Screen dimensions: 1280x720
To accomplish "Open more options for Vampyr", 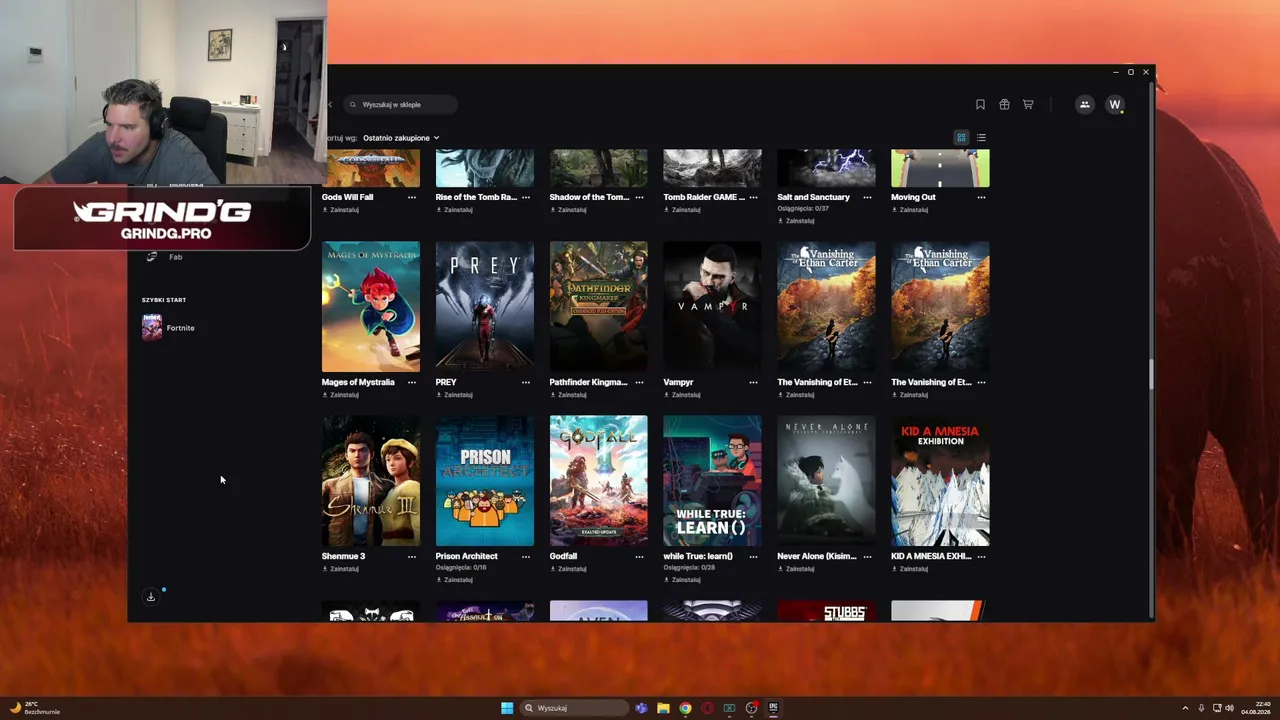I will 754,383.
